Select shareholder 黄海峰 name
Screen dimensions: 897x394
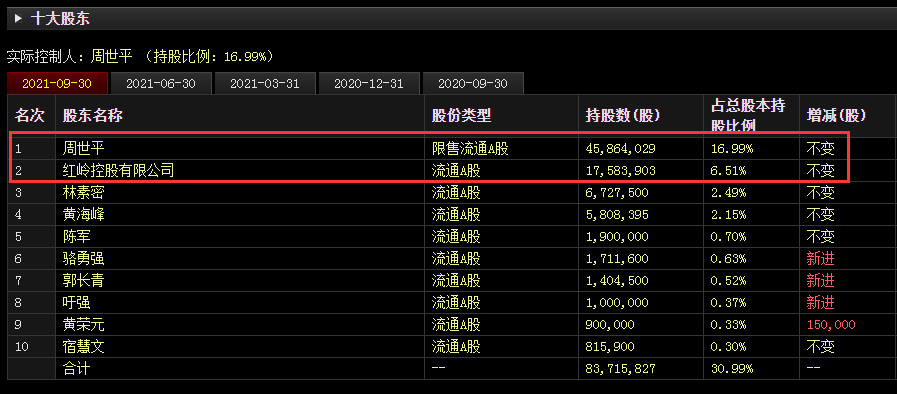(84, 214)
